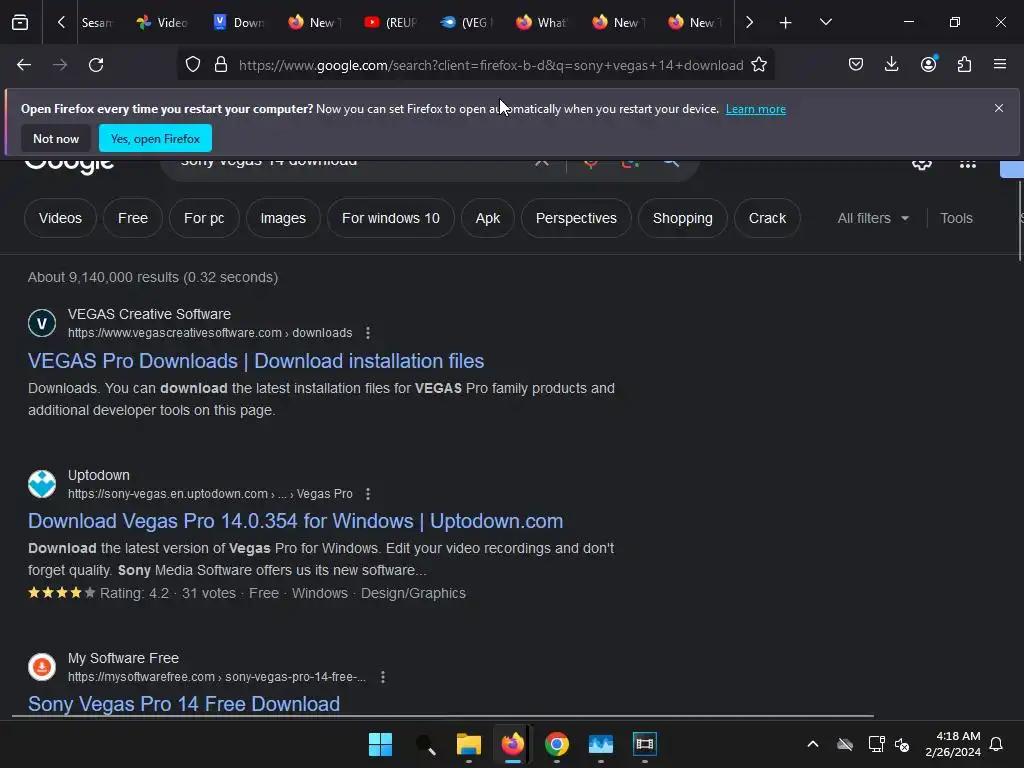Open the Downloads panel

click(x=891, y=64)
